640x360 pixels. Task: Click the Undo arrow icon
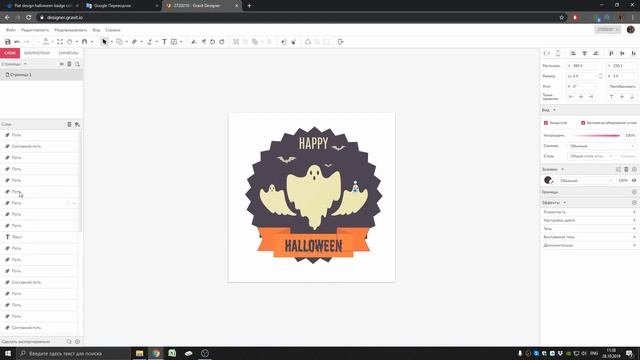17,42
